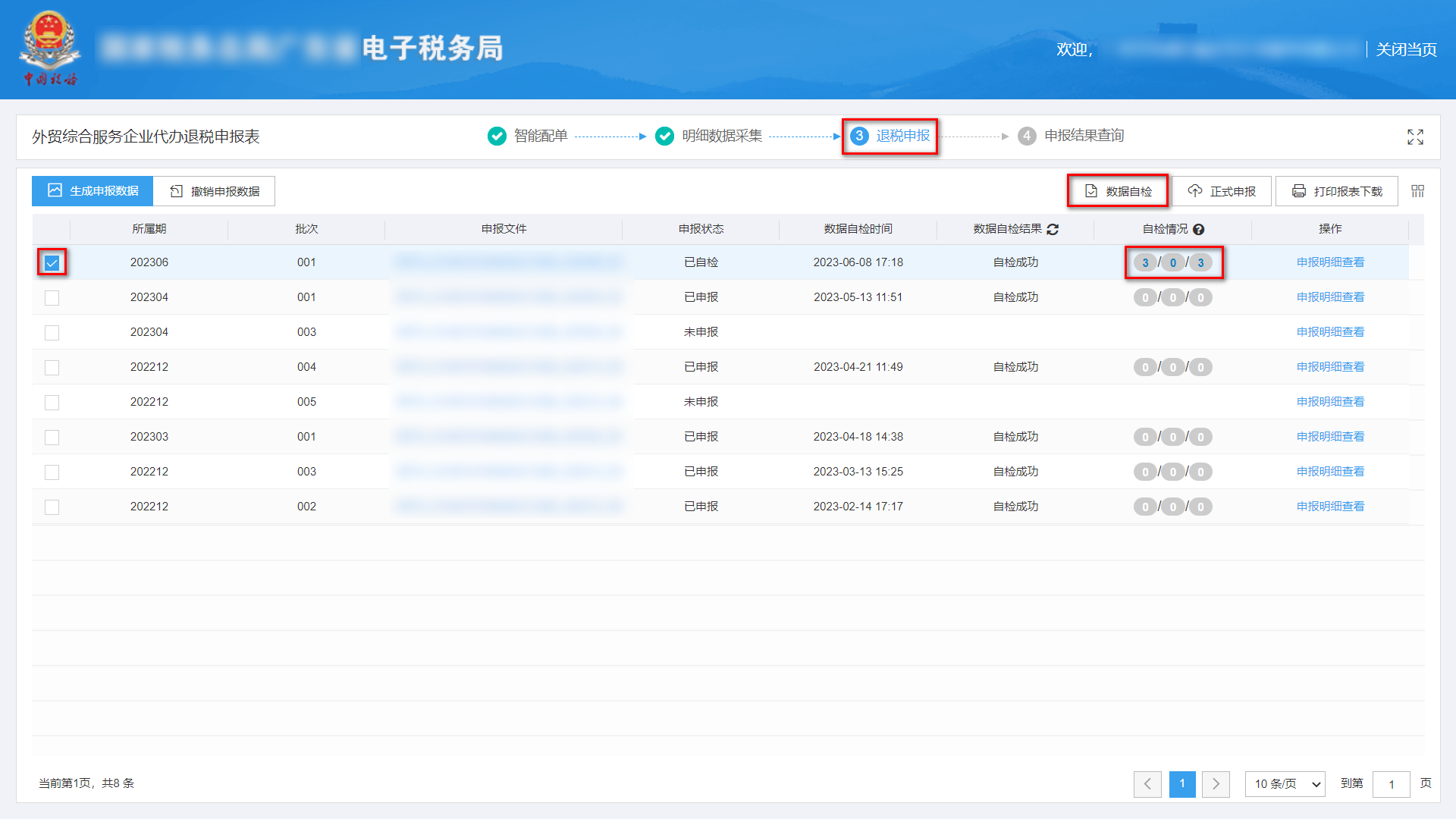Click the 生成申报数据 button
The image size is (1456, 819).
93,191
